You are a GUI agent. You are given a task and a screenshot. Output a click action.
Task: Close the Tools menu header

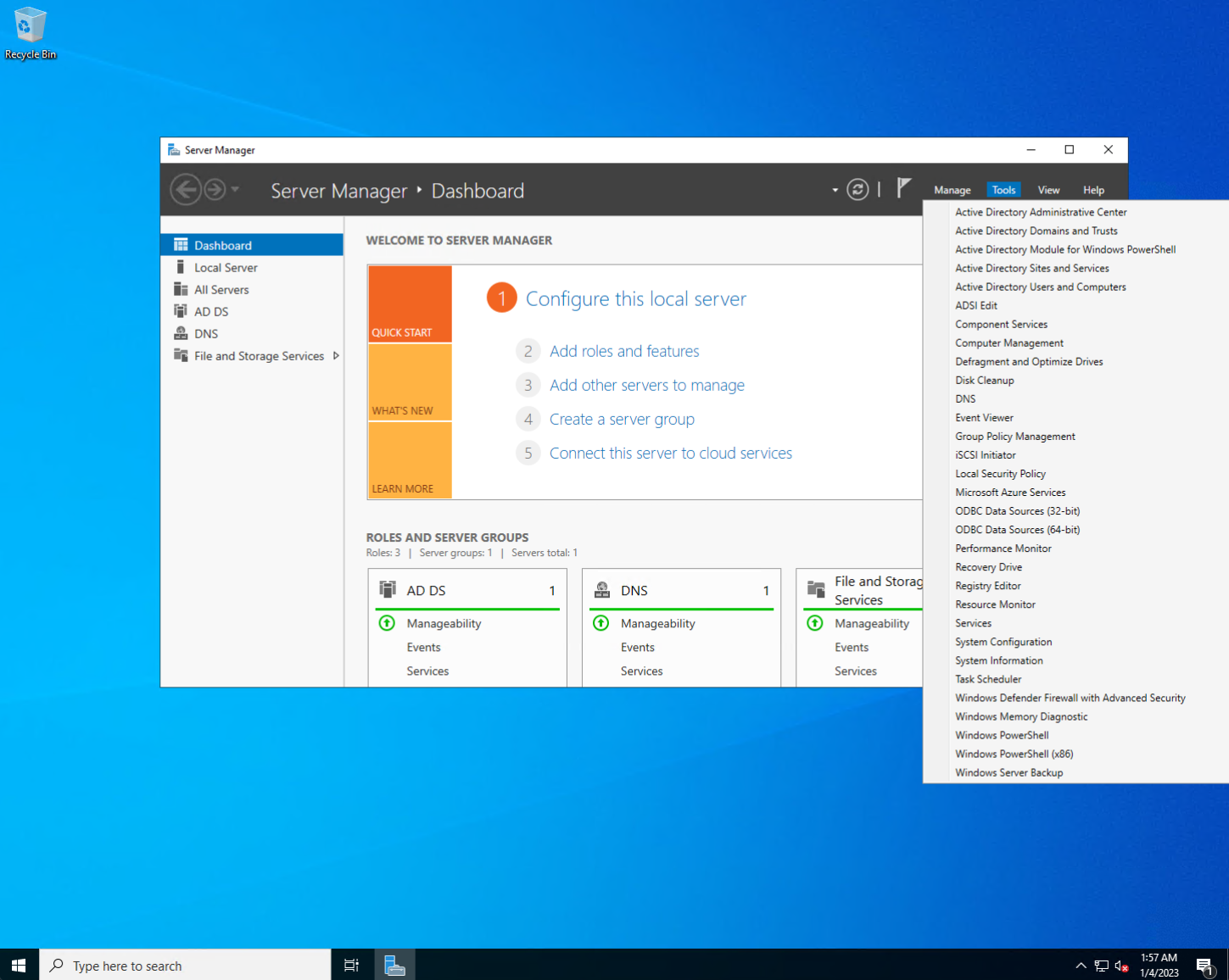pyautogui.click(x=1003, y=190)
